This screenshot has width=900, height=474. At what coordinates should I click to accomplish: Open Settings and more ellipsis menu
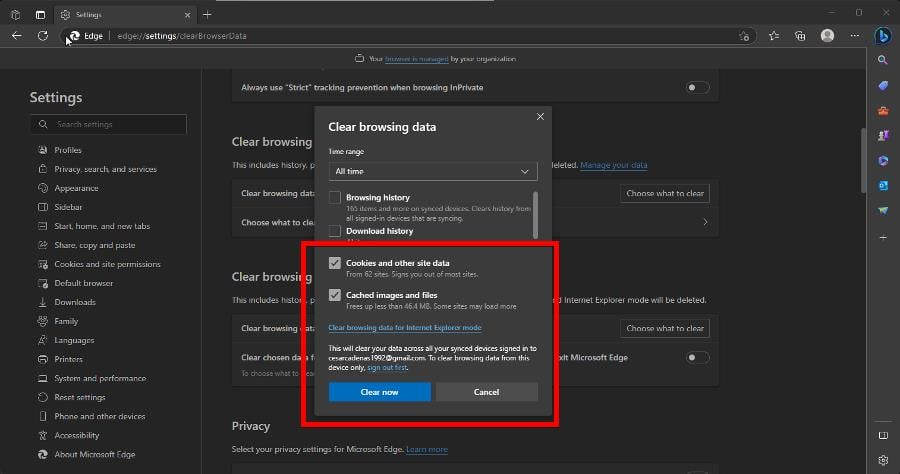(855, 36)
